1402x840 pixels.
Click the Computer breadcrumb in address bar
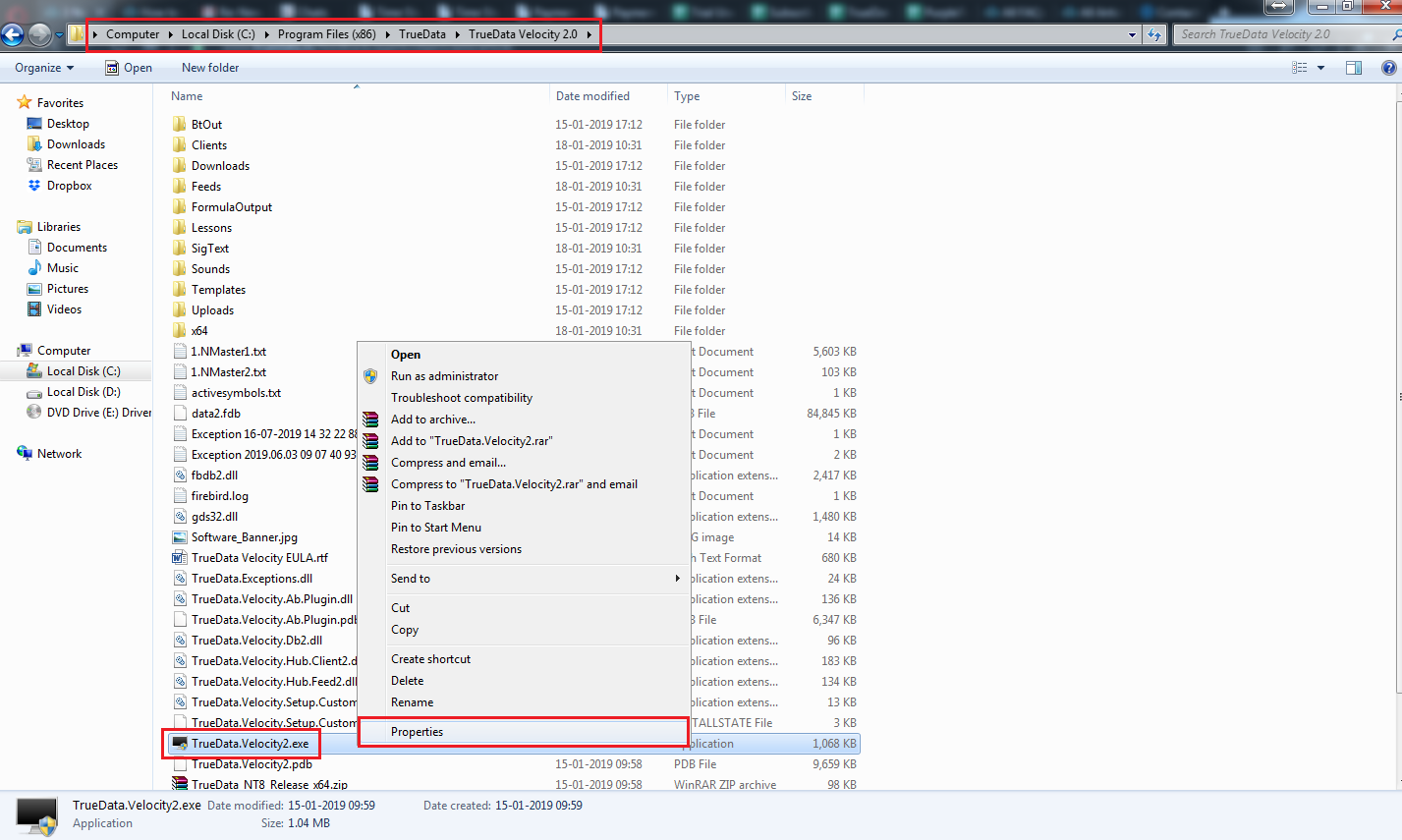pyautogui.click(x=133, y=34)
